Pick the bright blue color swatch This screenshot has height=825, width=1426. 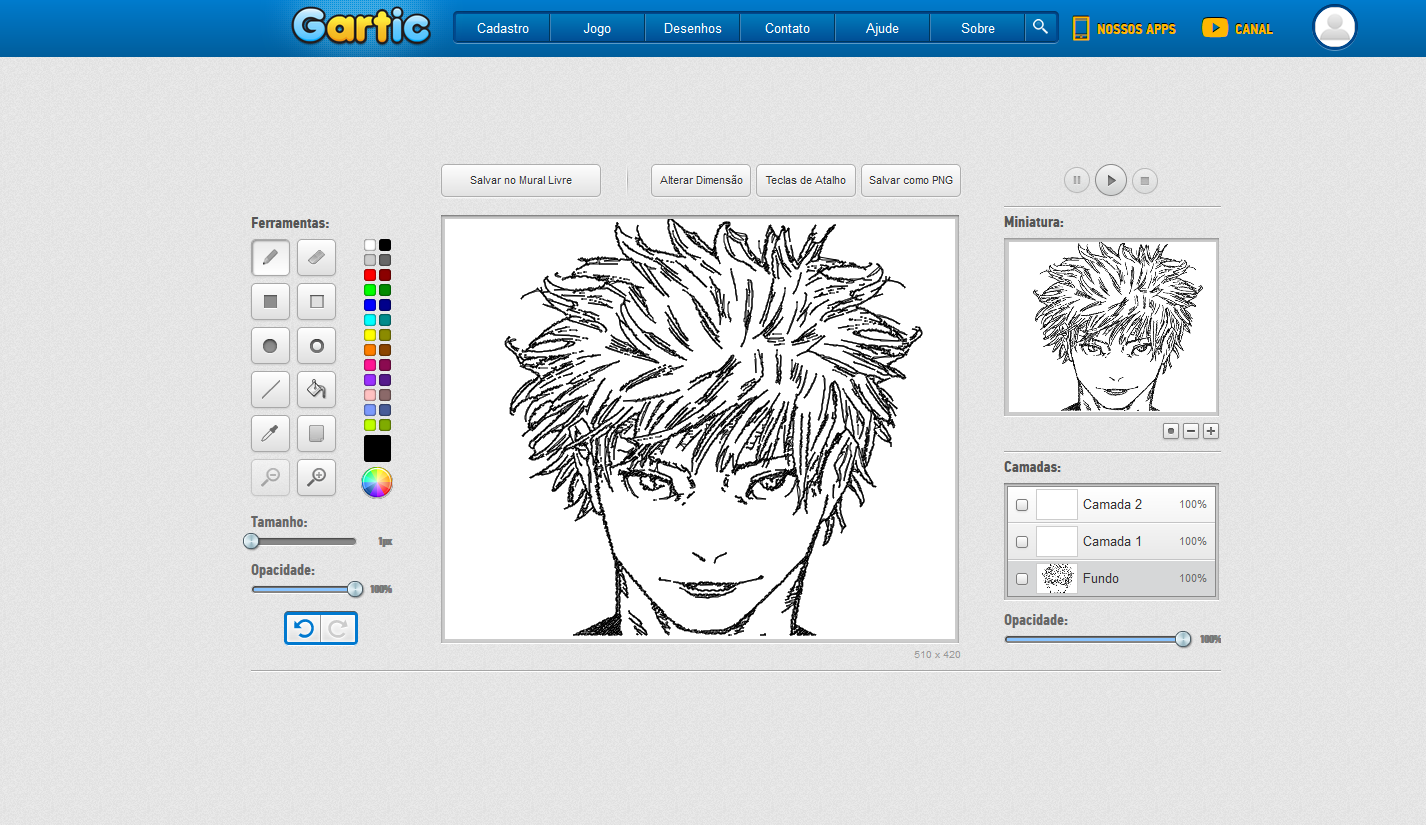370,305
